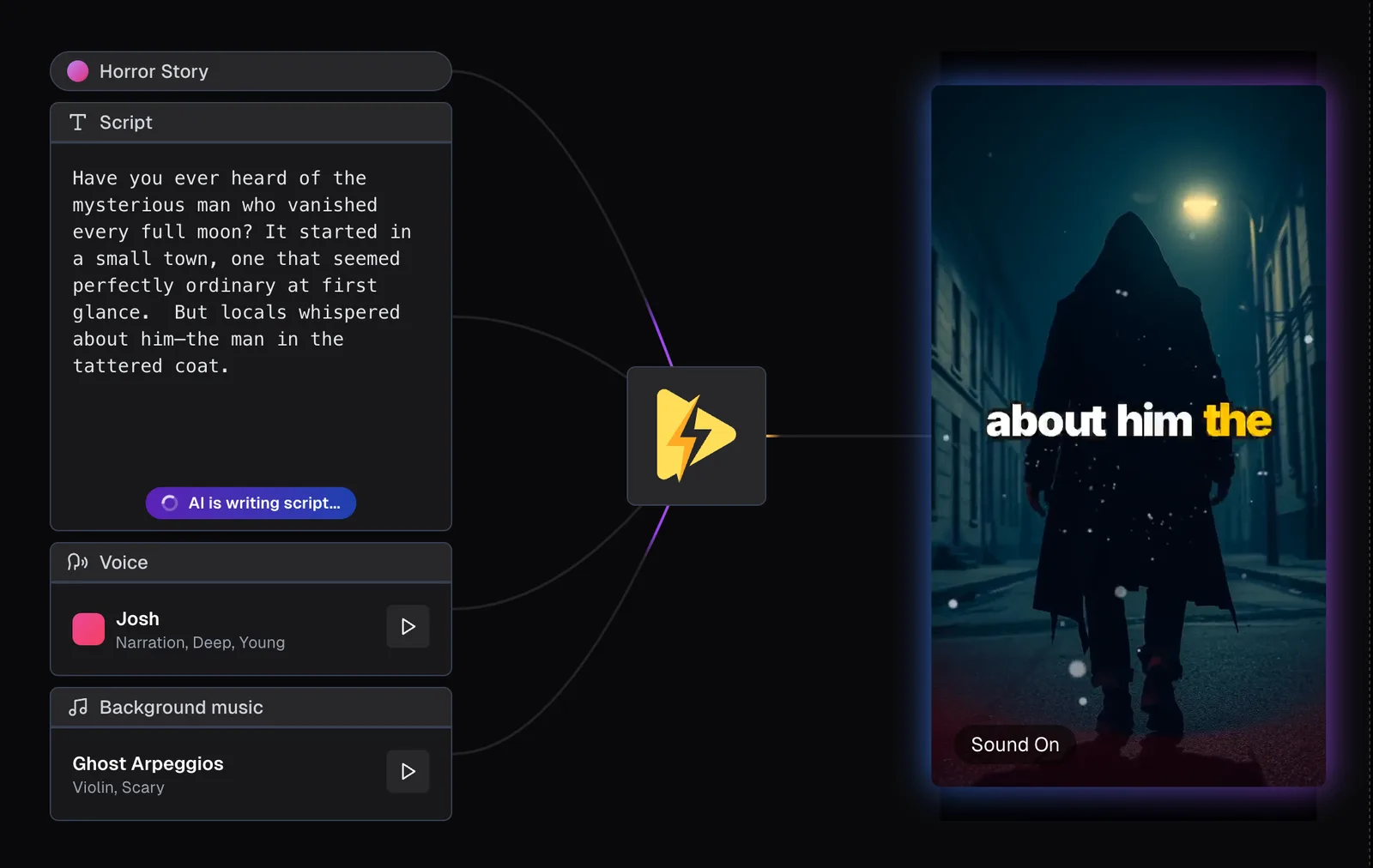Click the 'about him the' video caption
Screen dimensions: 1373x868
[1128, 421]
